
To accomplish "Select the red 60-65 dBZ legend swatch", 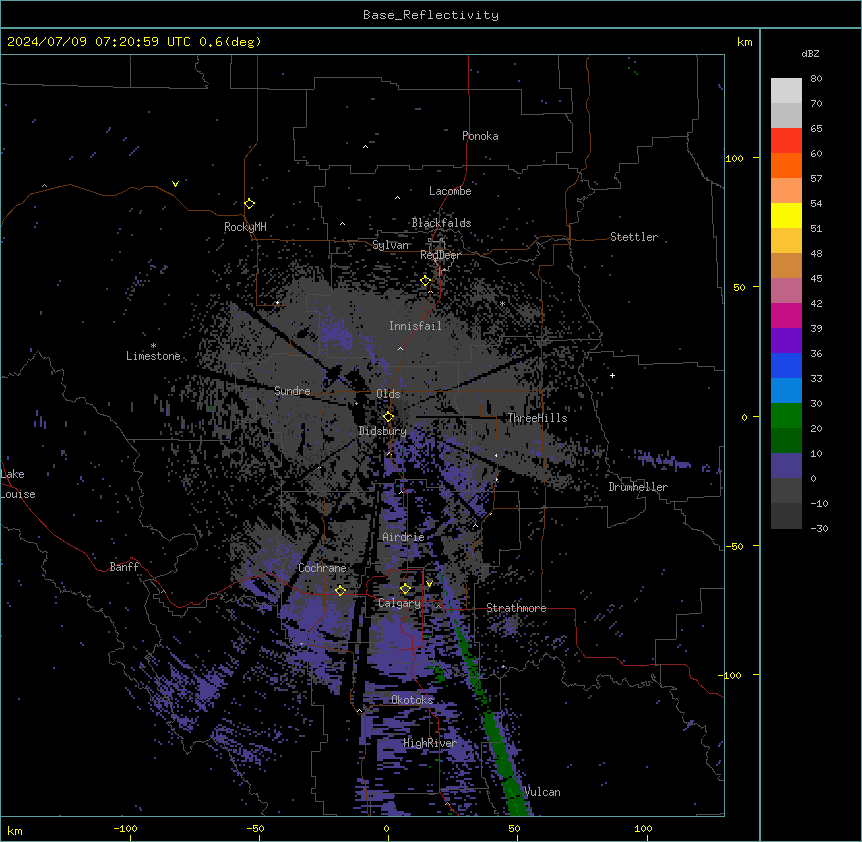I will pyautogui.click(x=786, y=141).
